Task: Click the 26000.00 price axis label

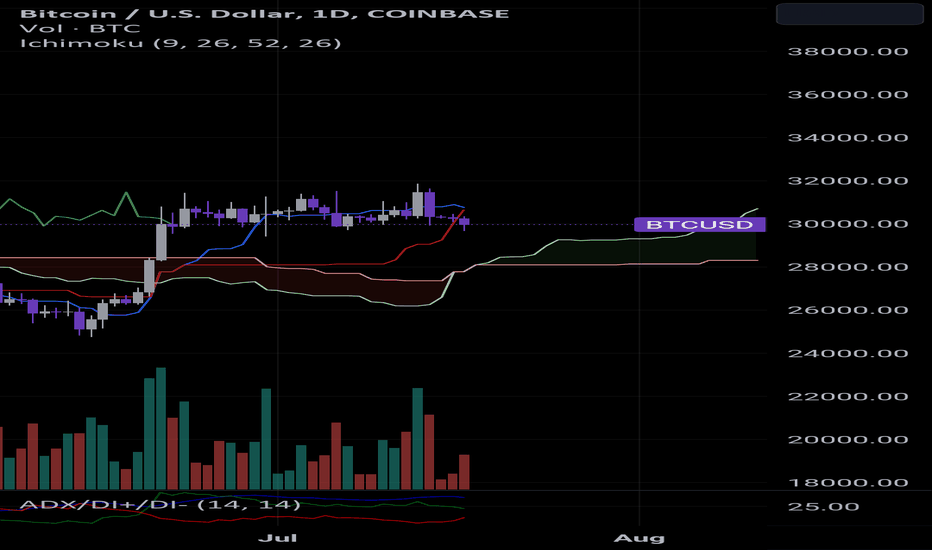Action: (x=848, y=310)
